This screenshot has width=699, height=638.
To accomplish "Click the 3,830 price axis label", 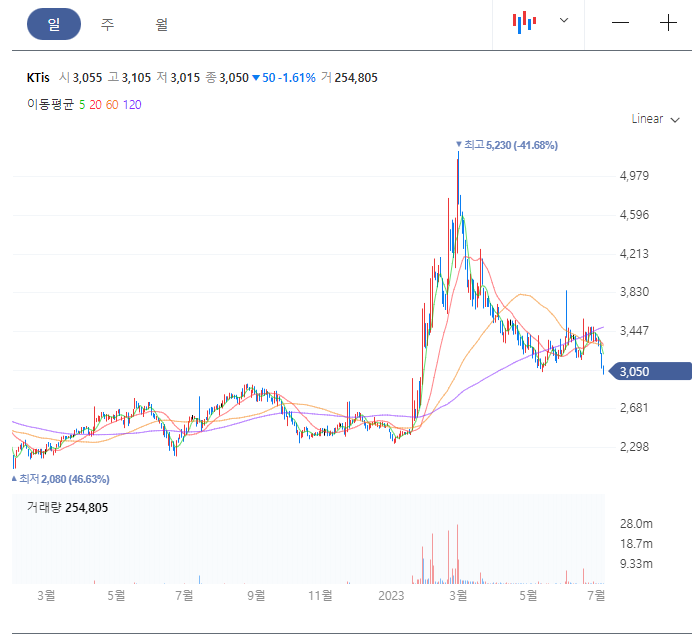I will (634, 292).
